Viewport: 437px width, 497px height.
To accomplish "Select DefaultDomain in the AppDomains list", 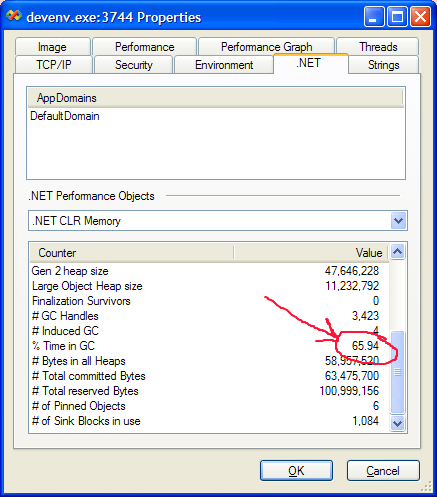I will pyautogui.click(x=65, y=116).
